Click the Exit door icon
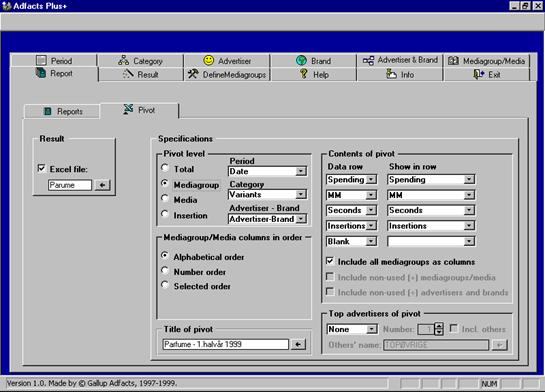This screenshot has width=545, height=392. (479, 74)
